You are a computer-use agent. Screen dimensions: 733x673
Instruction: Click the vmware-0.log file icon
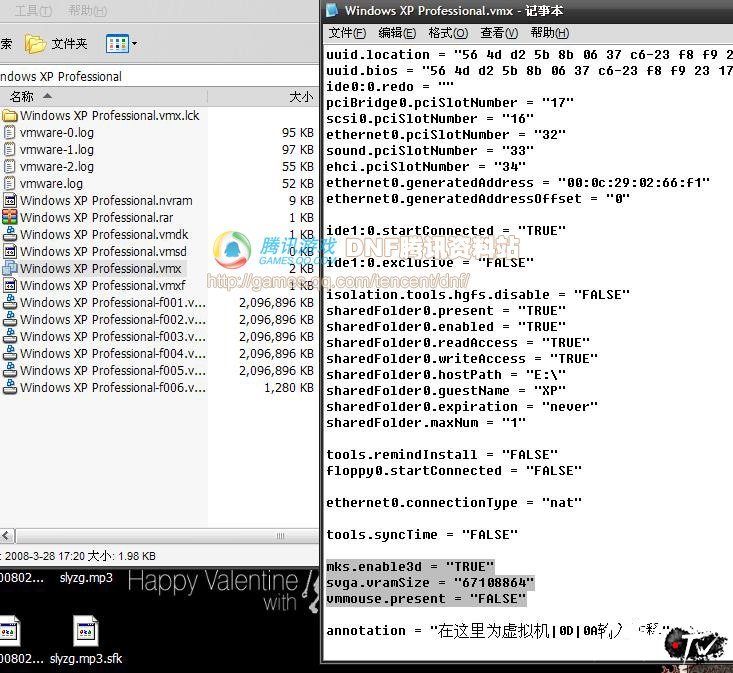[9, 133]
